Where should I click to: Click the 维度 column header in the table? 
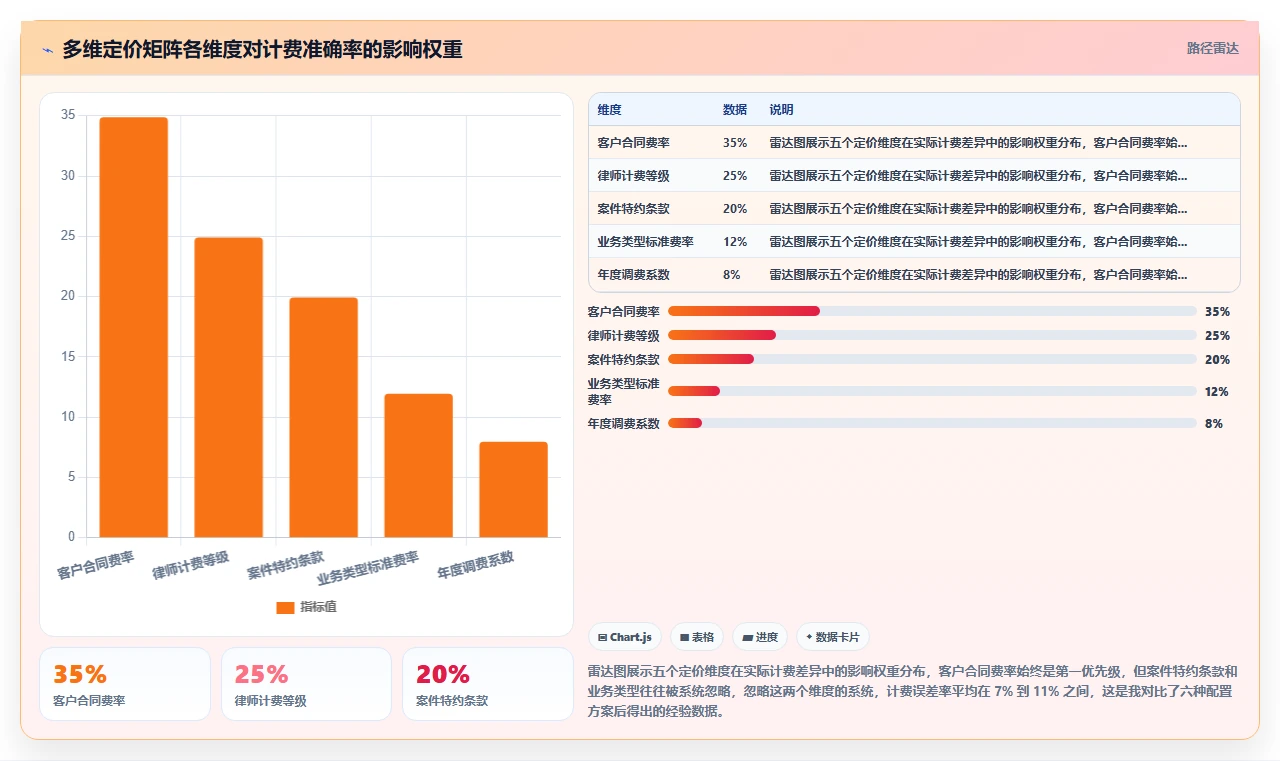610,110
